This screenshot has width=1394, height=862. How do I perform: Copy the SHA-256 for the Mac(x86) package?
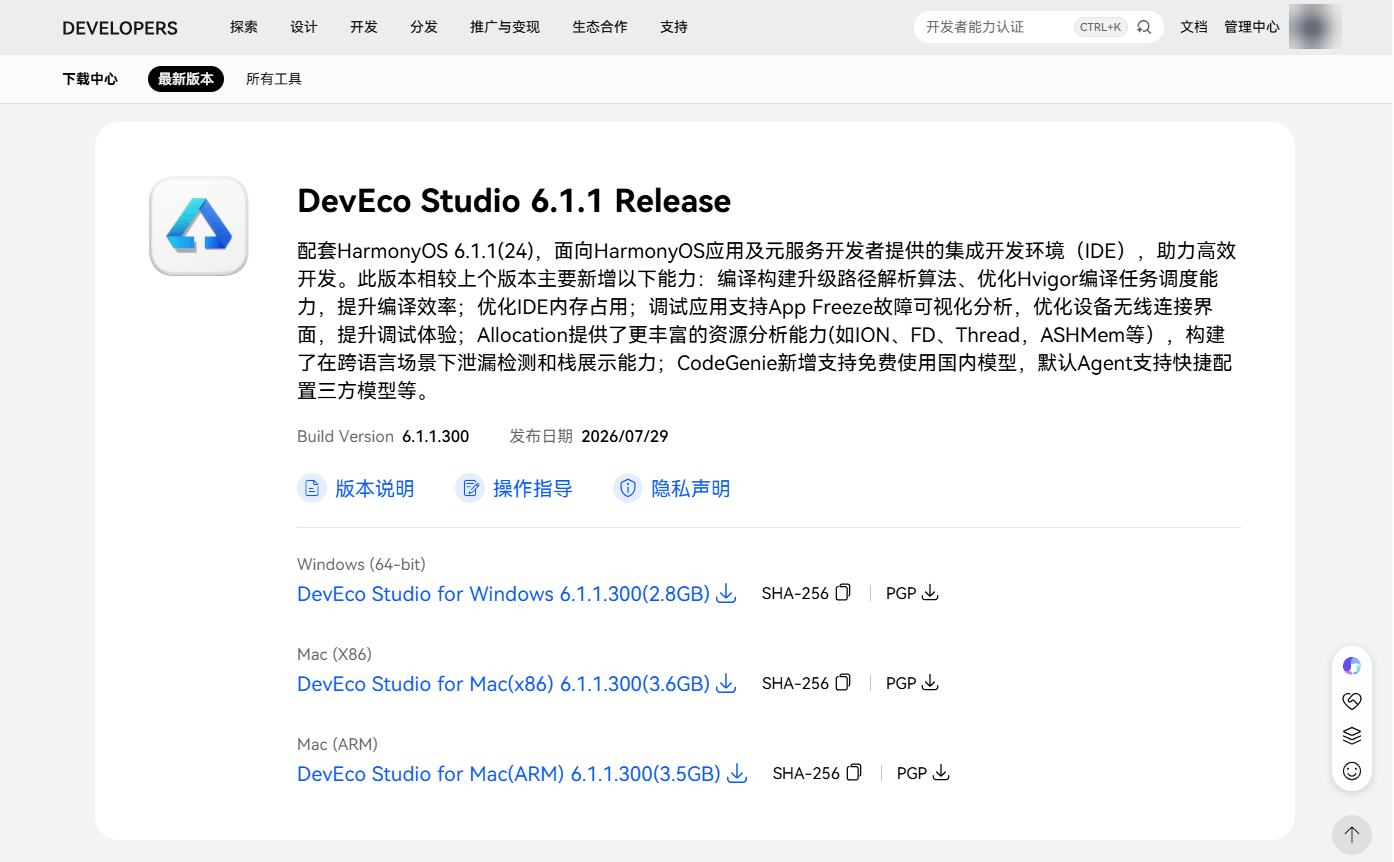(x=843, y=682)
